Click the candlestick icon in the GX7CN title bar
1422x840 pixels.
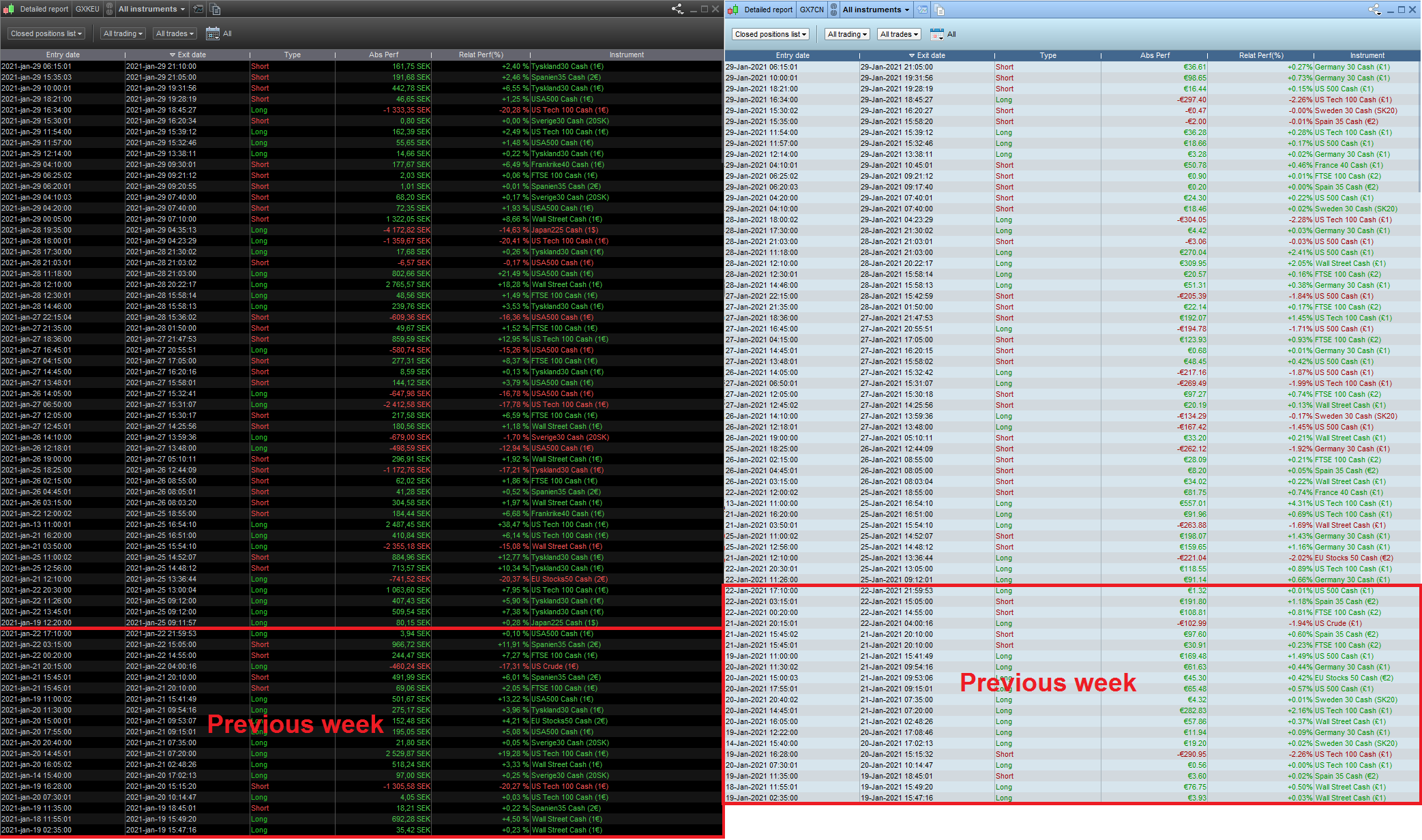coord(733,10)
